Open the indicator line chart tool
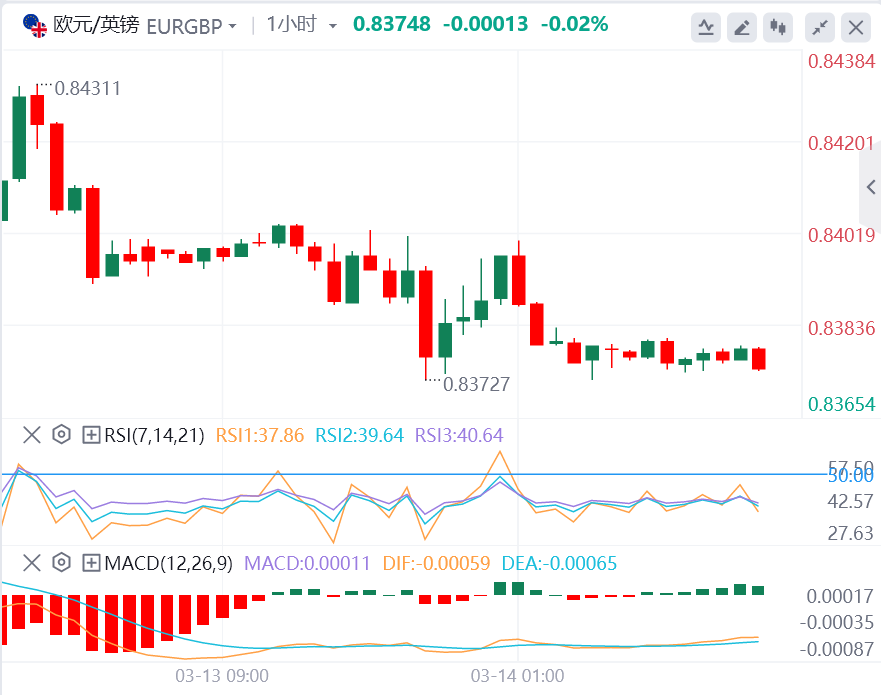Image resolution: width=881 pixels, height=695 pixels. [x=706, y=27]
